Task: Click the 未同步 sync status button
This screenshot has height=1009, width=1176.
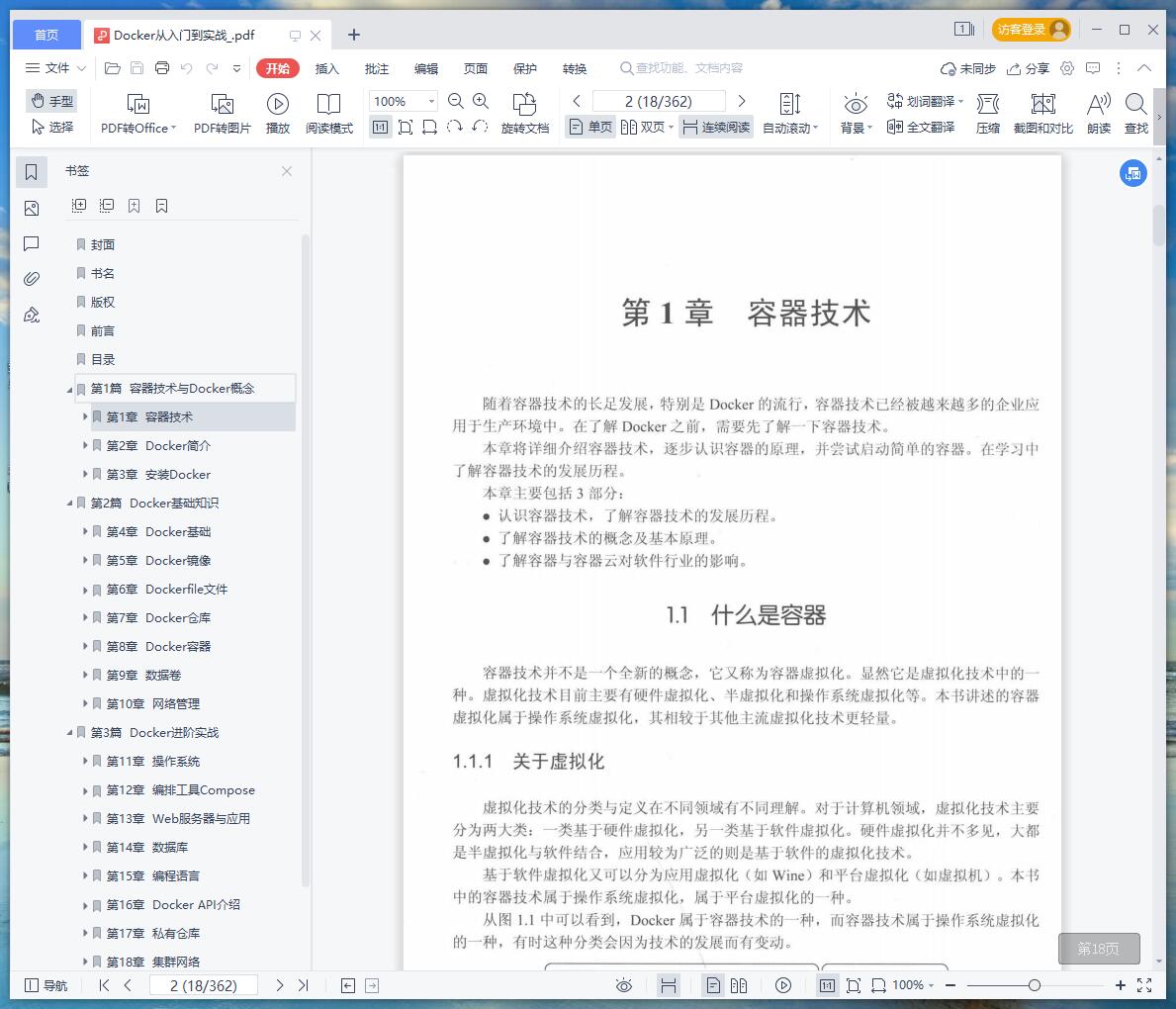Action: pos(968,69)
